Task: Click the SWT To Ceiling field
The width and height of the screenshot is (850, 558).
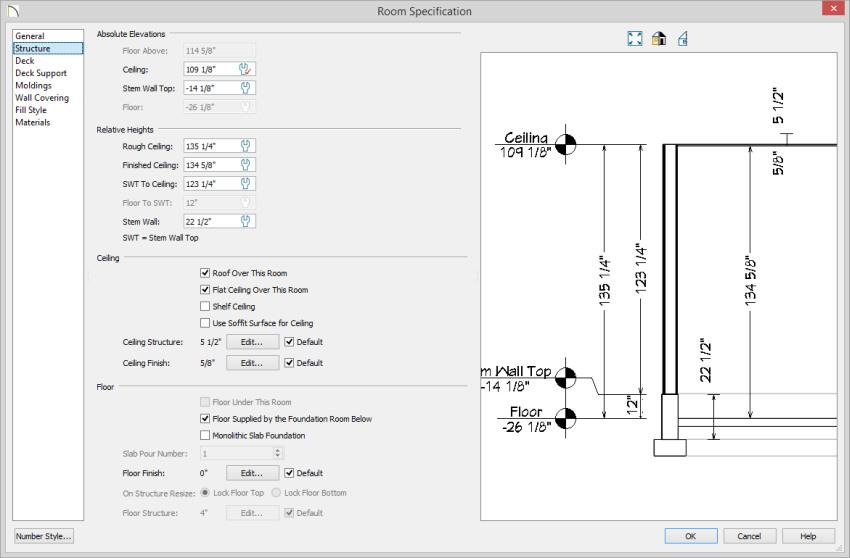Action: 219,184
